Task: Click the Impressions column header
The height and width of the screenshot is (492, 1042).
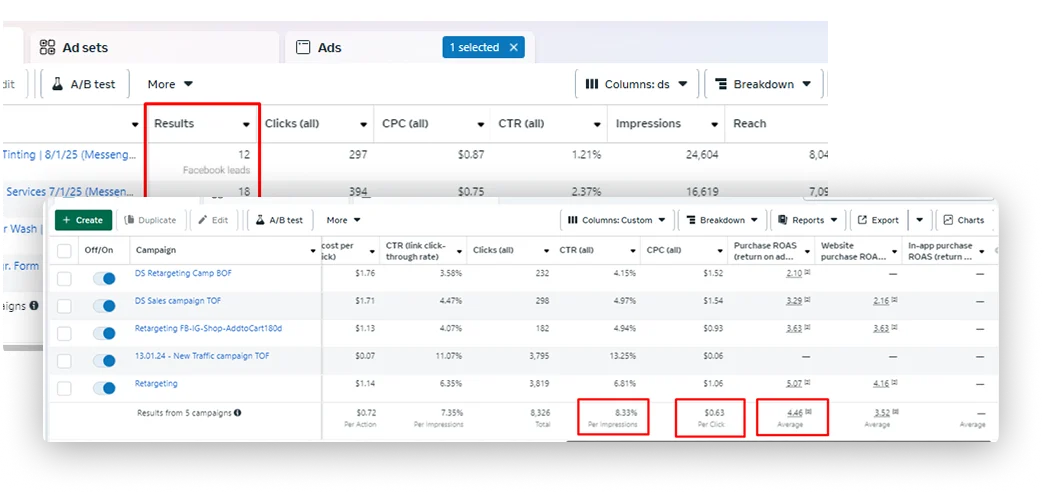Action: click(x=648, y=124)
